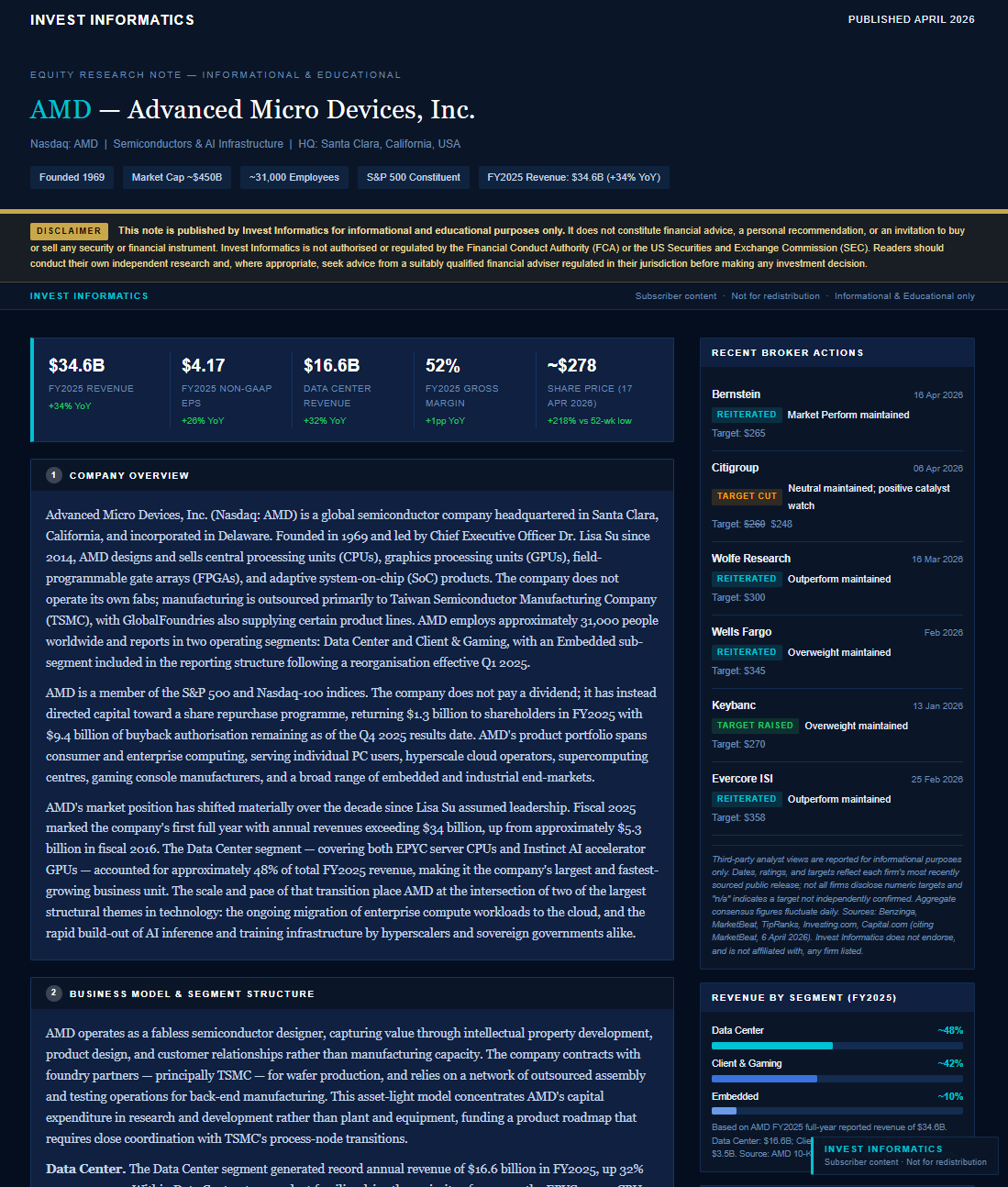Screen dimensions: 1008x1187
Task: Click the INVEST INFORMATICS header logo text
Action: pyautogui.click(x=112, y=20)
